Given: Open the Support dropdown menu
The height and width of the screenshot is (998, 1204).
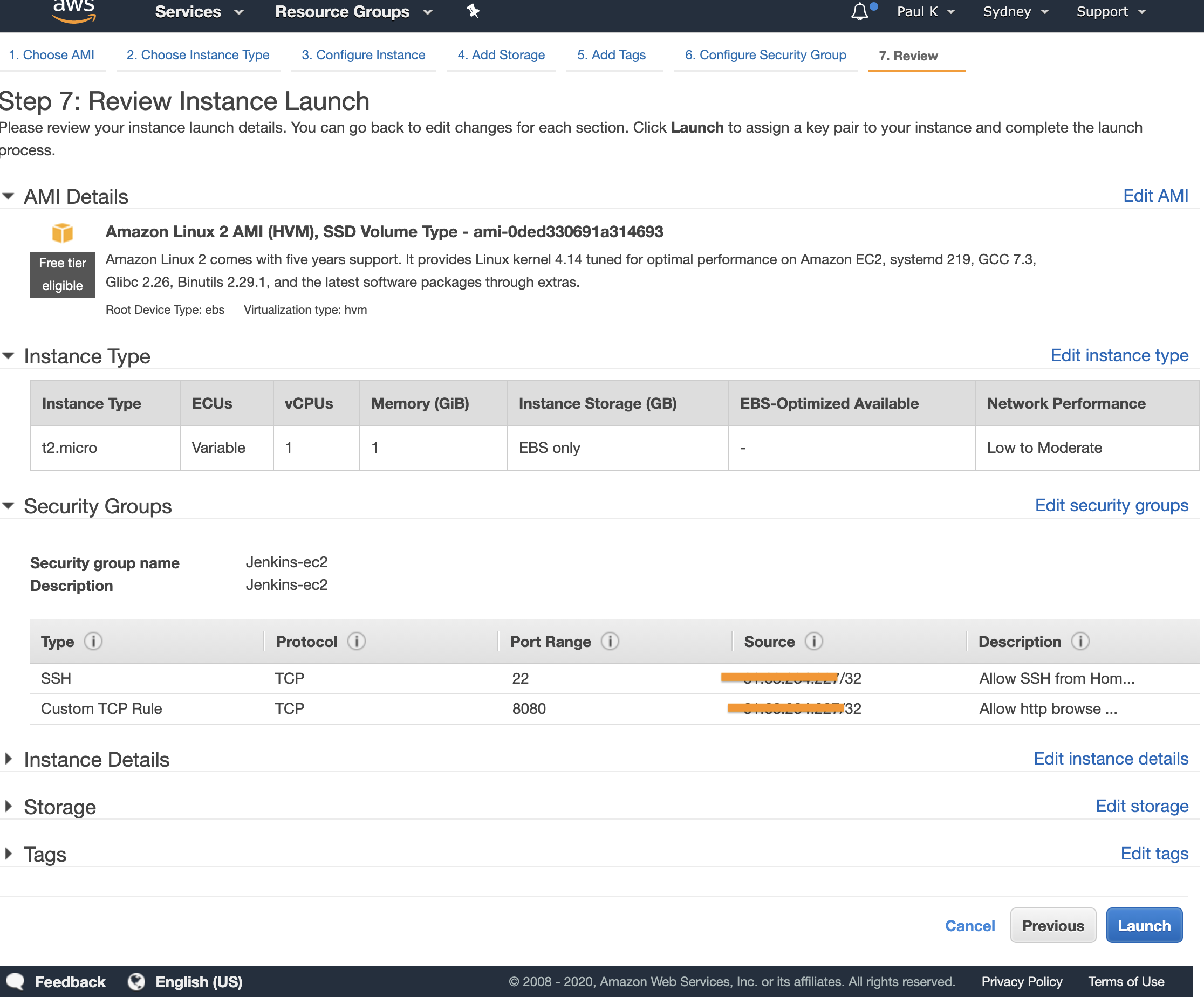Looking at the screenshot, I should pyautogui.click(x=1111, y=11).
